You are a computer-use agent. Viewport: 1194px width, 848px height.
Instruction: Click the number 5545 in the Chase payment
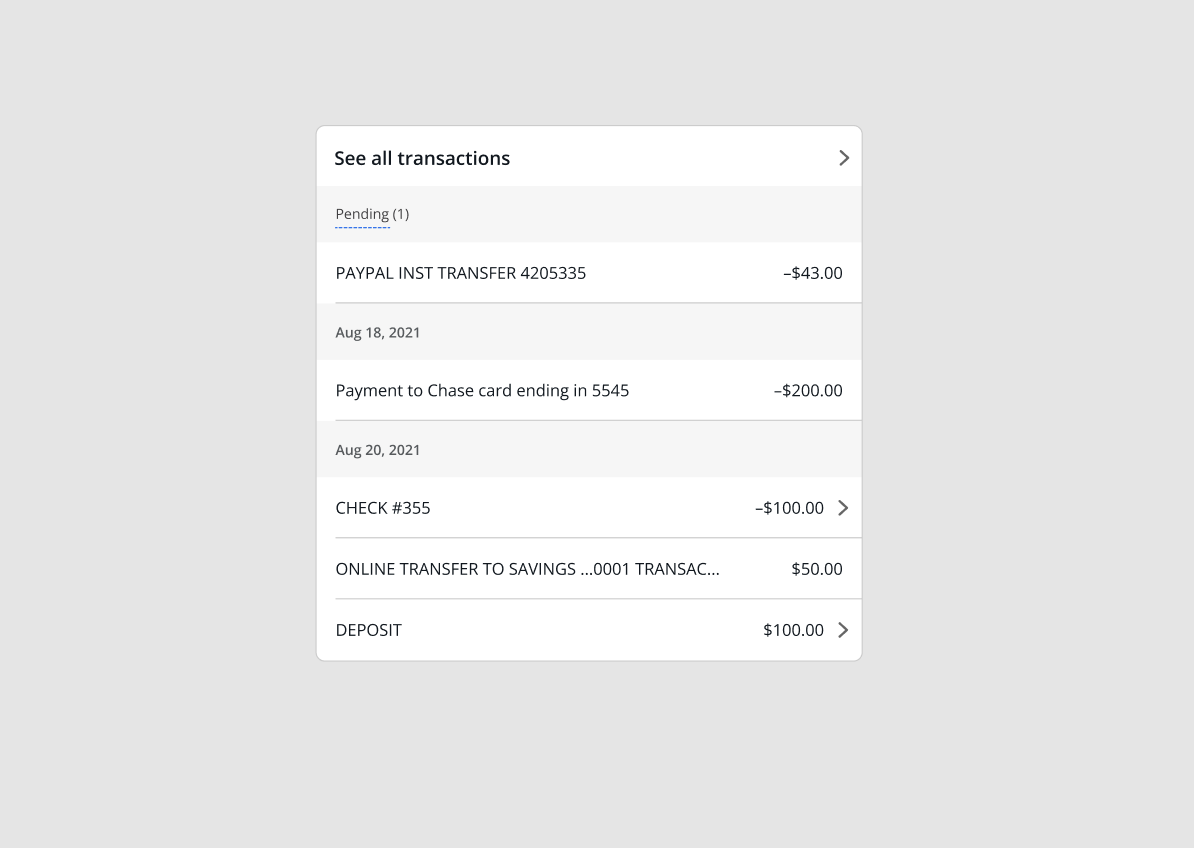point(610,391)
